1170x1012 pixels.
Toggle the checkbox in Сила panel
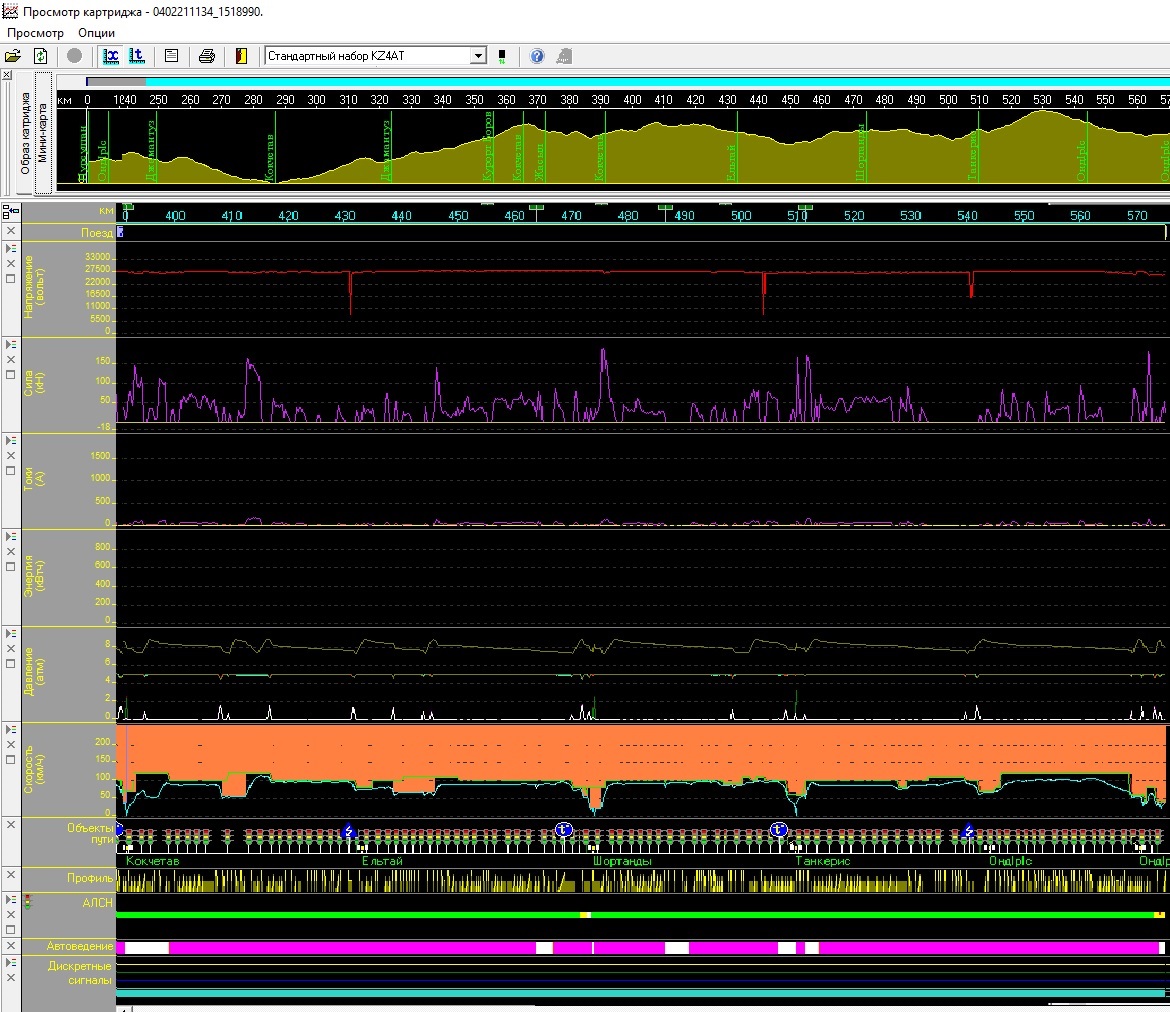click(10, 375)
